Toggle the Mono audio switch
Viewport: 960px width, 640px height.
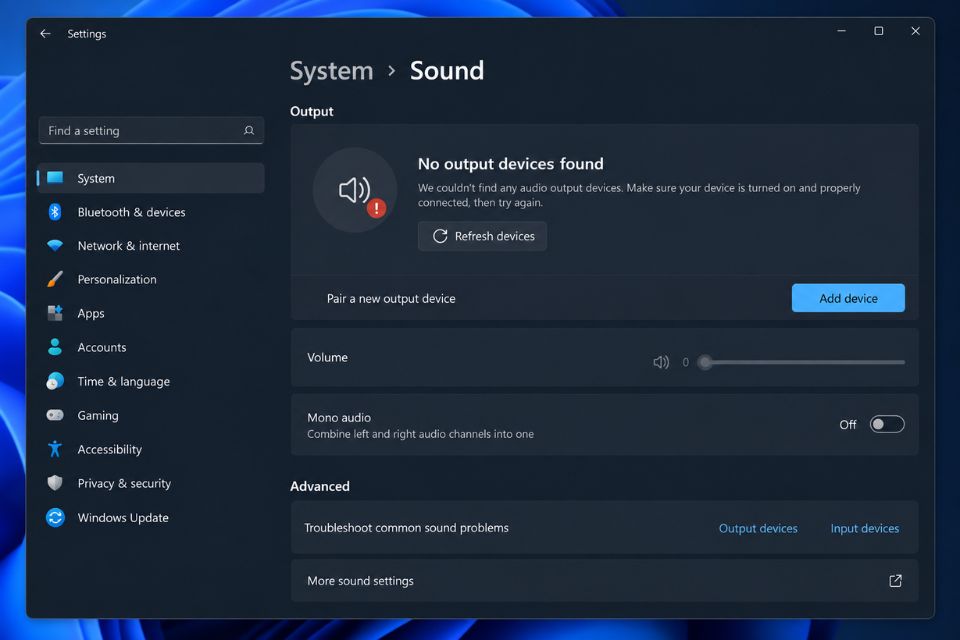887,424
